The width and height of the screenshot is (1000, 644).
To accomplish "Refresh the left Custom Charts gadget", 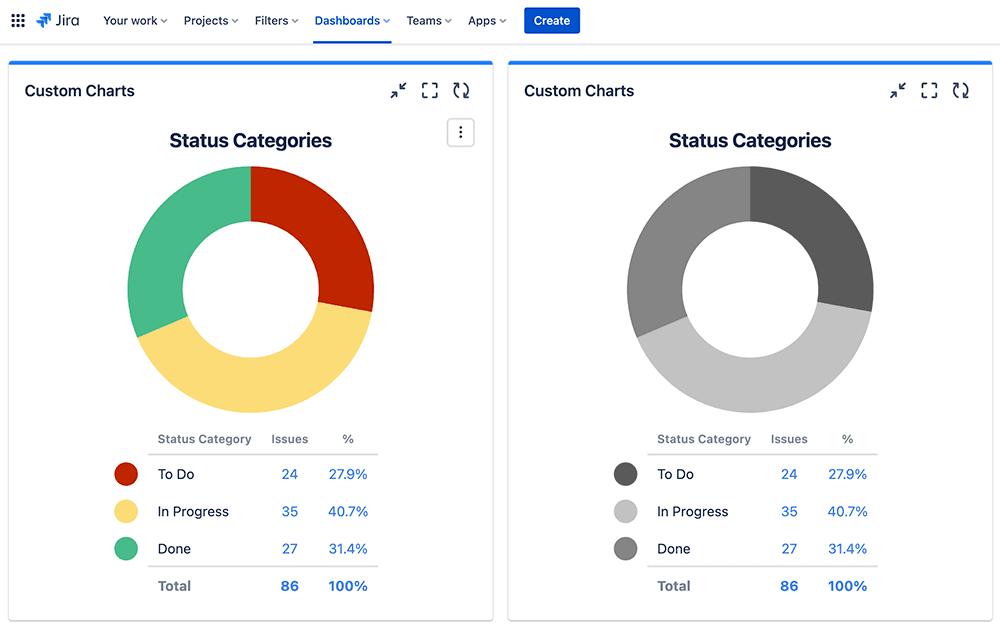I will click(x=461, y=91).
